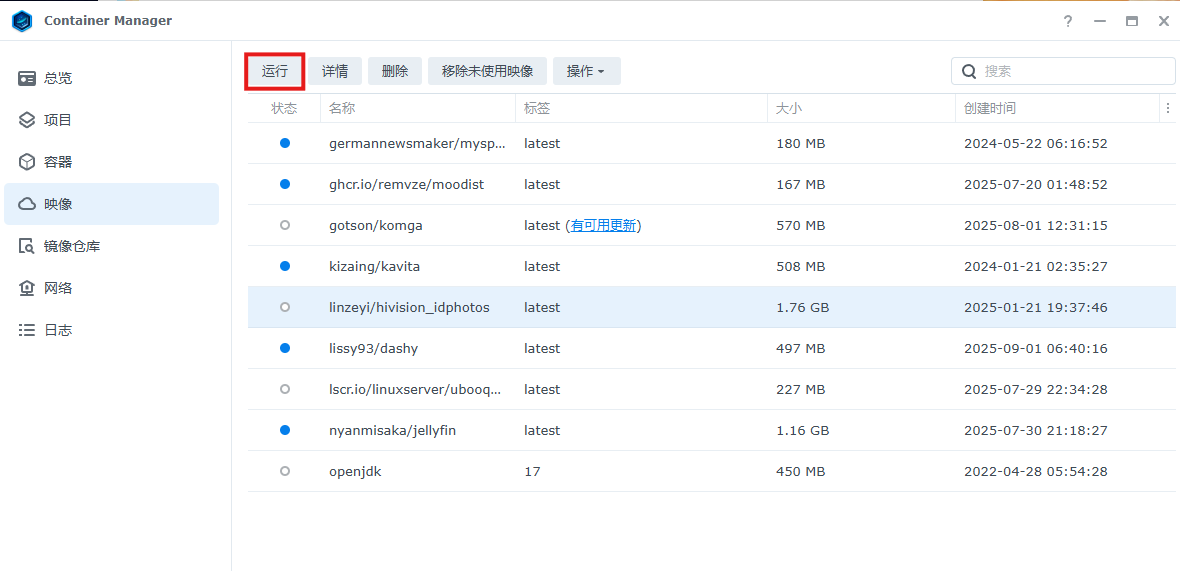
Task: Click the Container Manager app logo
Action: [22, 21]
